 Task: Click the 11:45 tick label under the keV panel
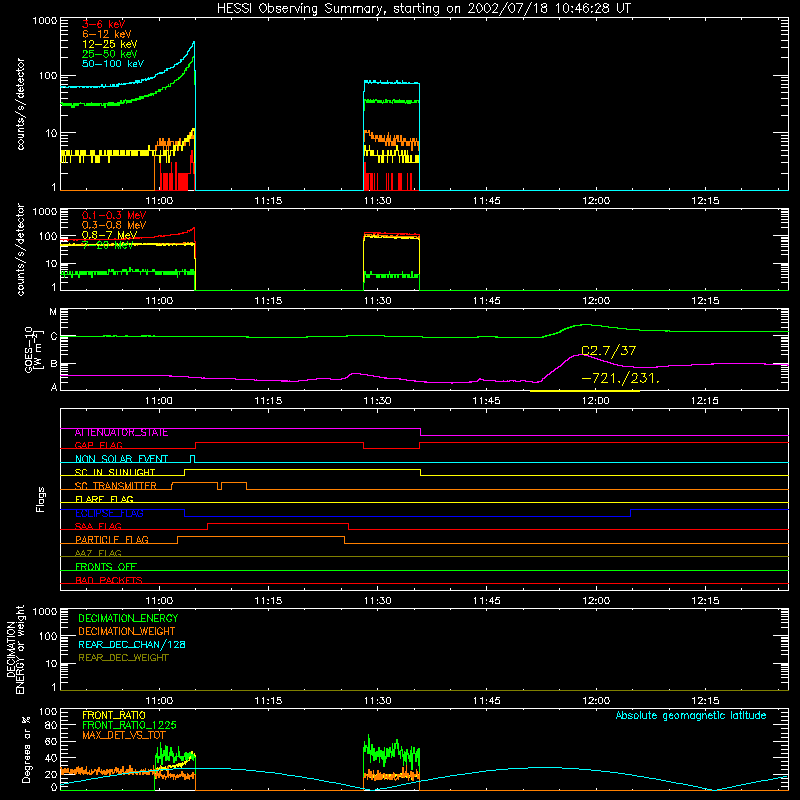point(487,201)
